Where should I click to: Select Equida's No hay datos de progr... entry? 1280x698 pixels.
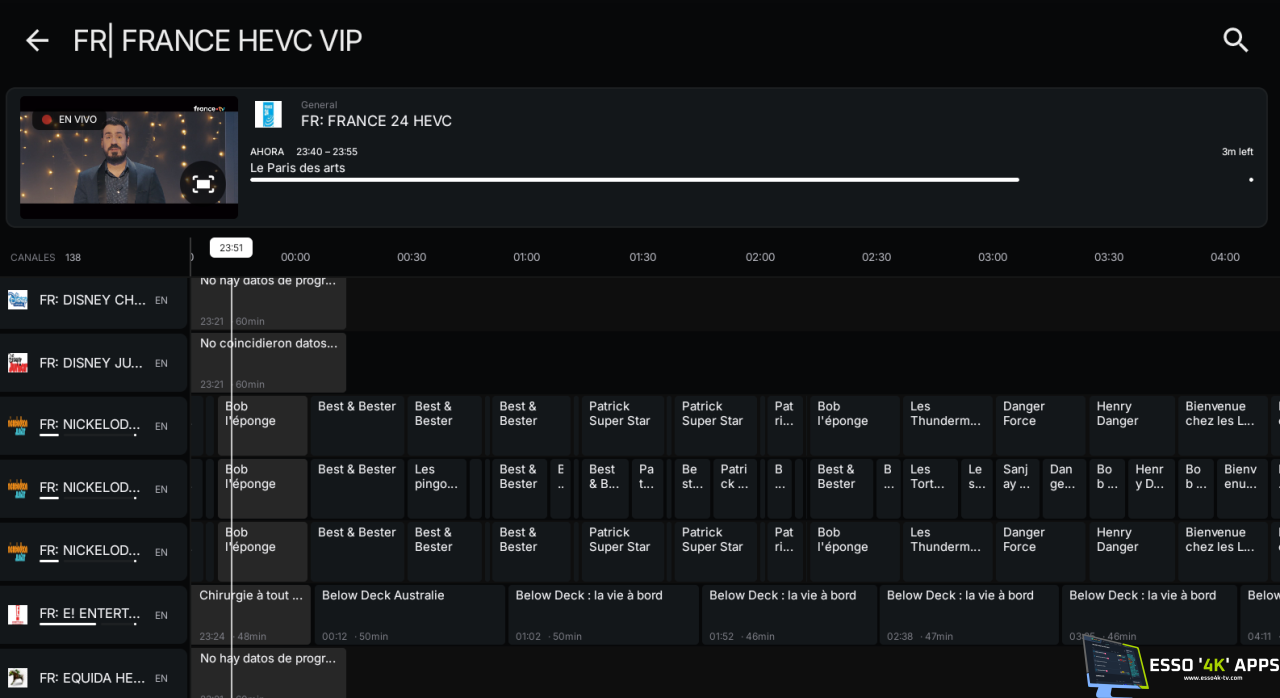click(x=268, y=673)
